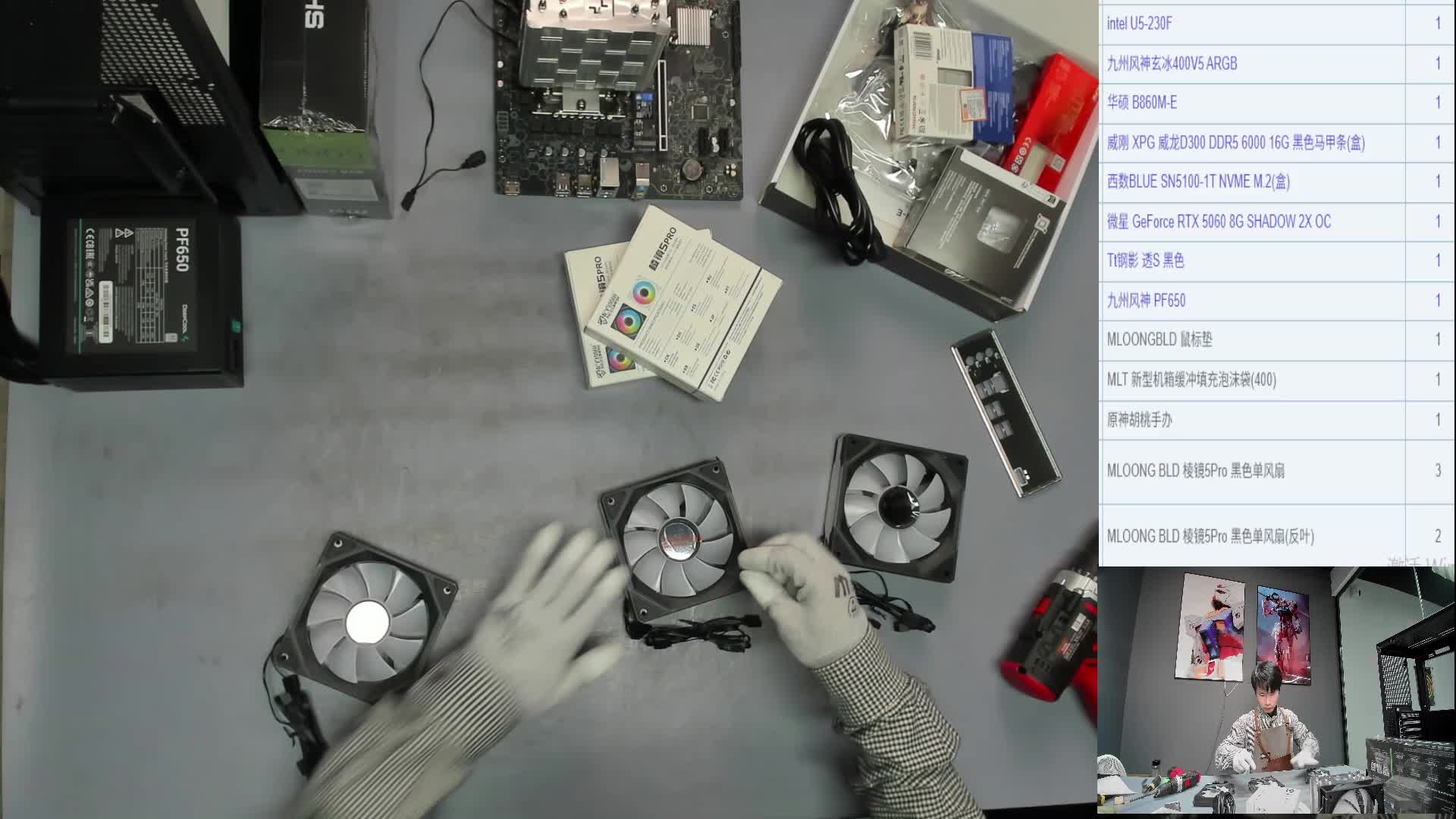The image size is (1456, 819).
Task: Click the MLOONGBLD 鼠标垫 entry
Action: point(1159,340)
